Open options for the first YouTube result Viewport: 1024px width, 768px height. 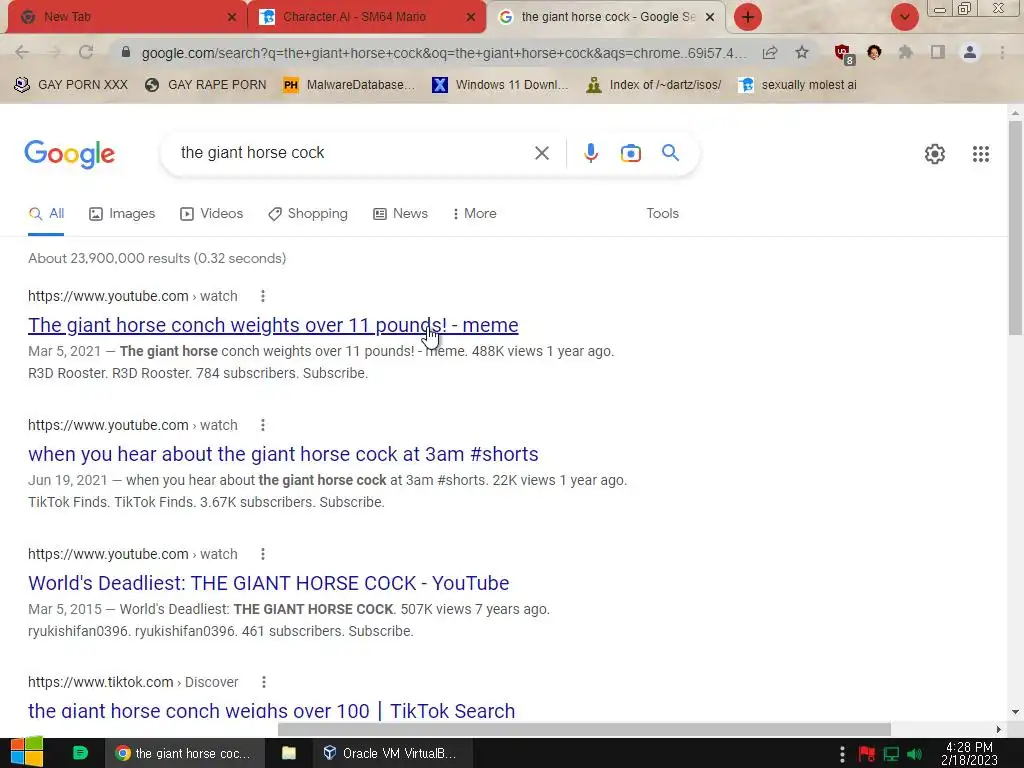[263, 296]
